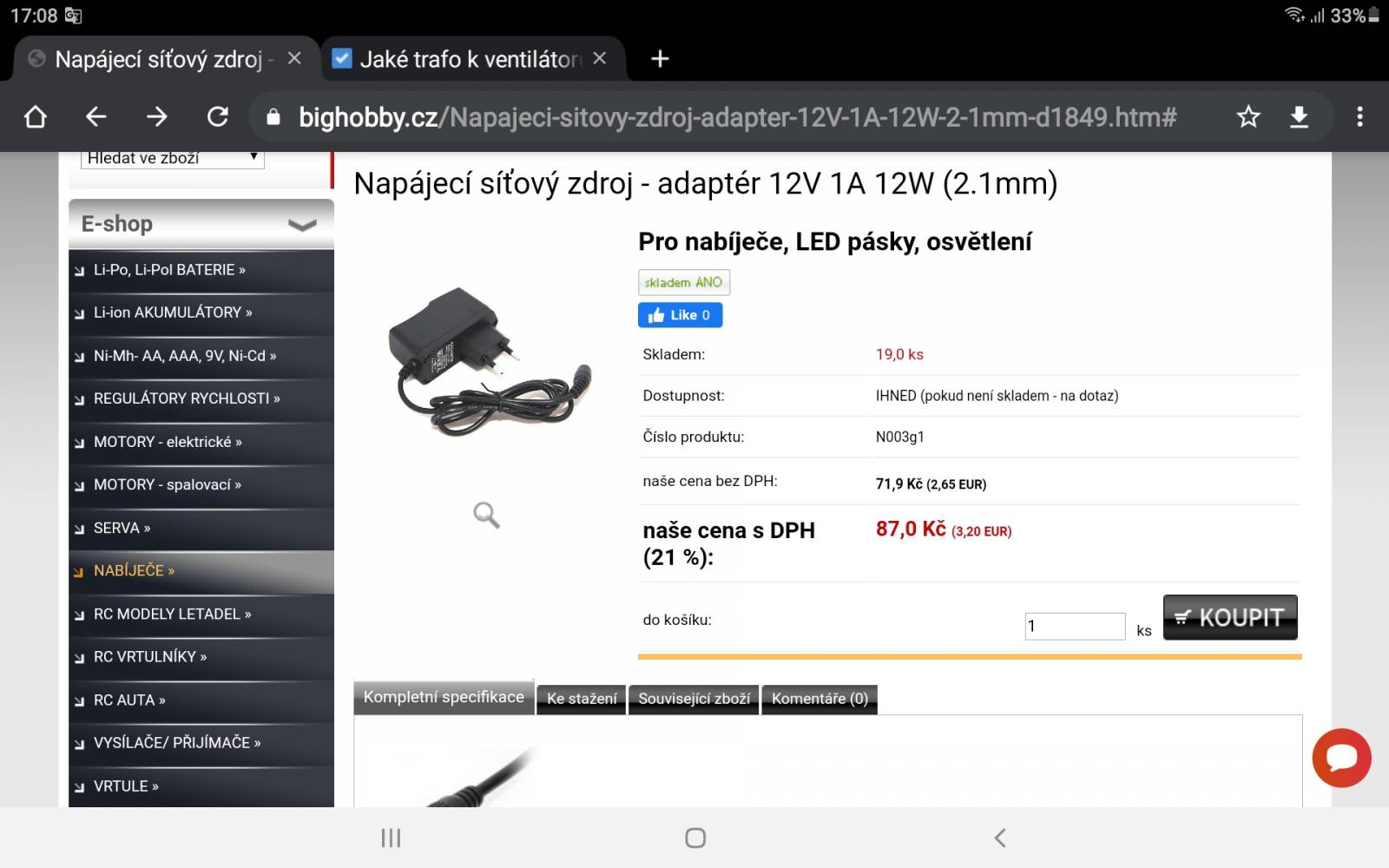Click the KOUPIT buy button
This screenshot has width=1389, height=868.
click(1230, 617)
